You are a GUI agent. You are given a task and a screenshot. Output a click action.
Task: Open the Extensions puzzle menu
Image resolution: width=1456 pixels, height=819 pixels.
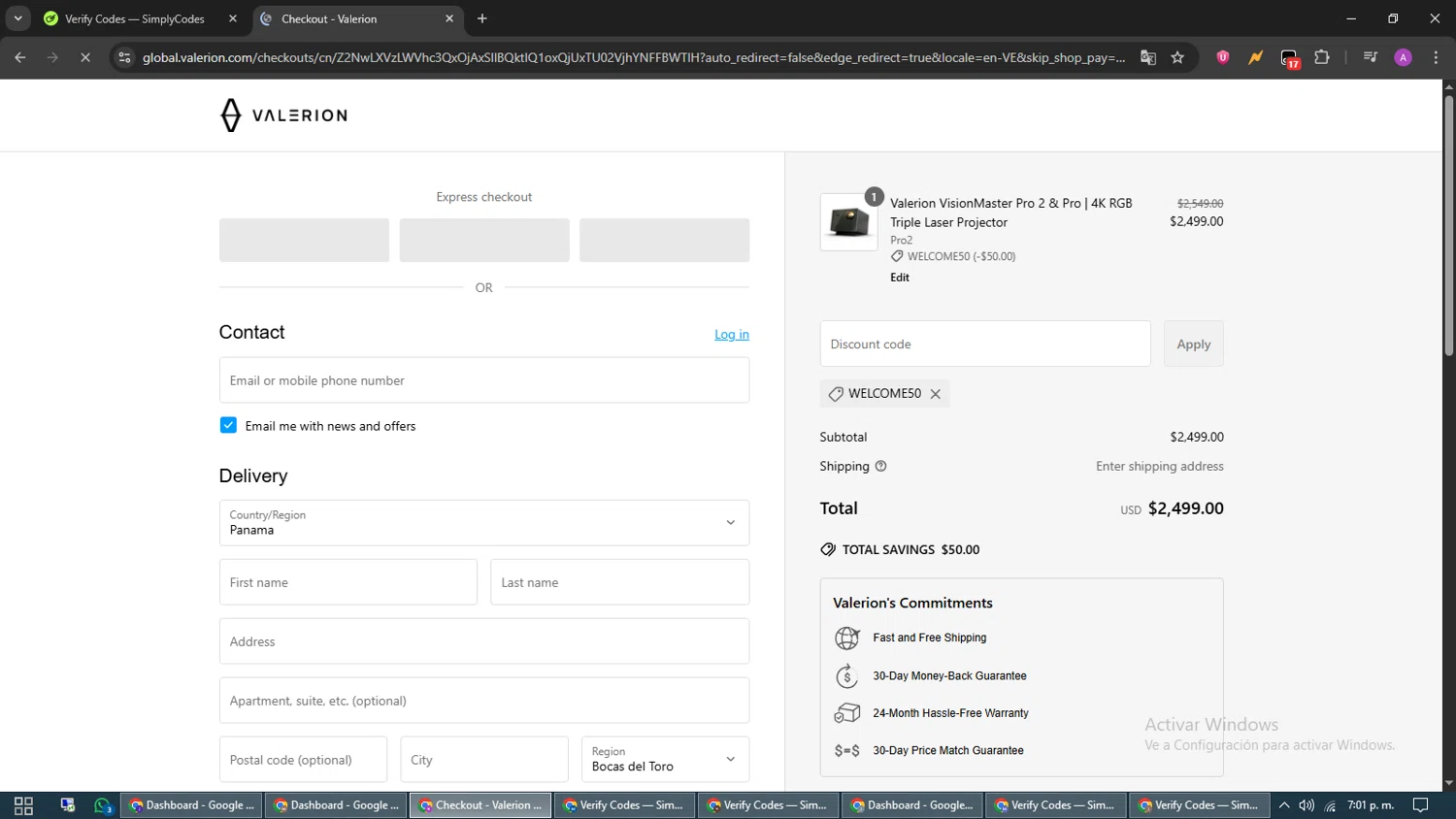[x=1322, y=57]
